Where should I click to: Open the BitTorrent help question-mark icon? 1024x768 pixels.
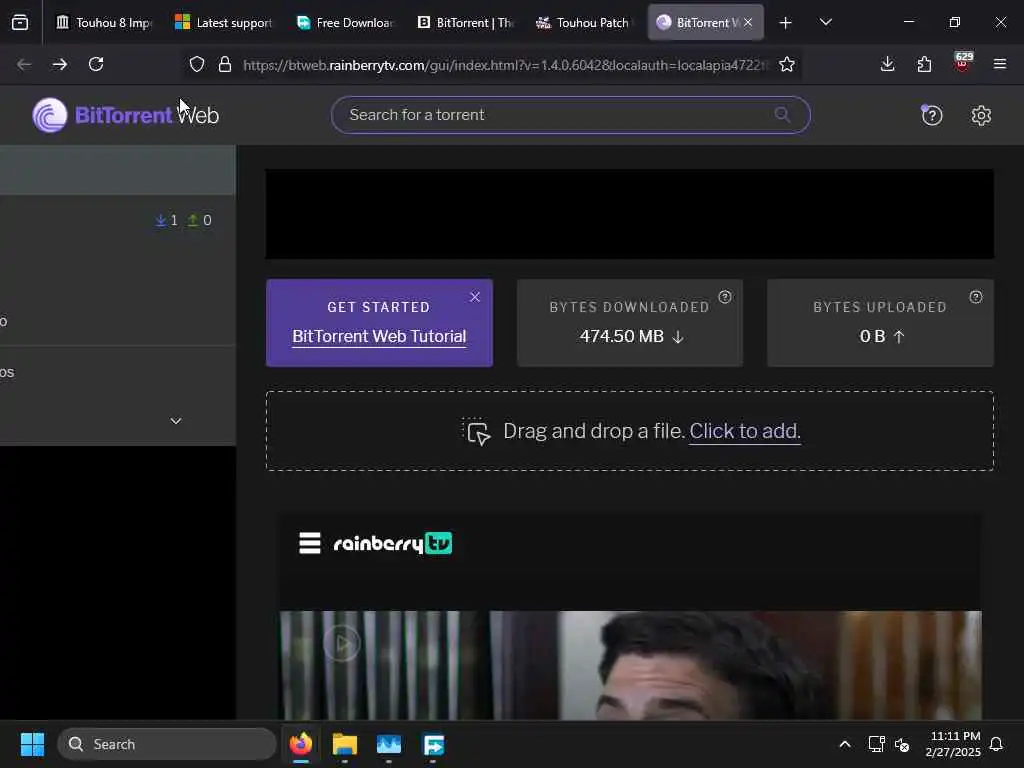tap(931, 116)
